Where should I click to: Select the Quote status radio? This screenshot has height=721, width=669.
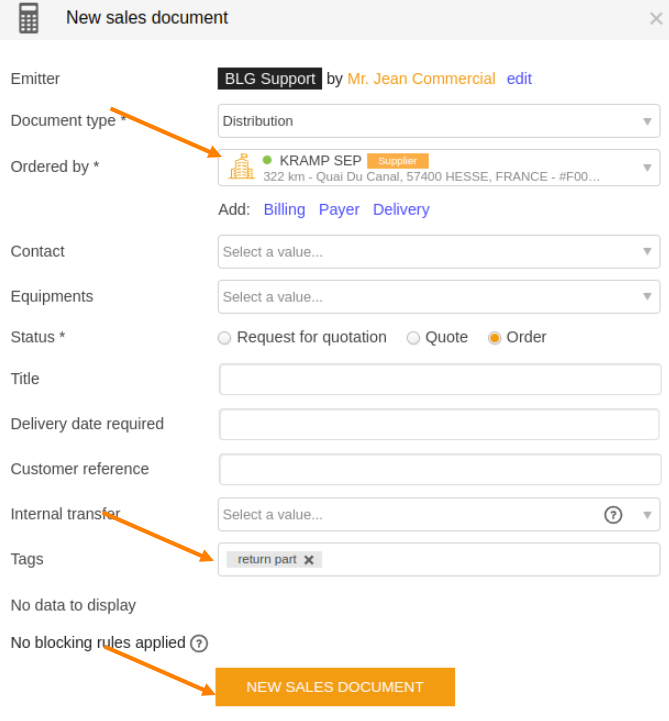pos(413,338)
